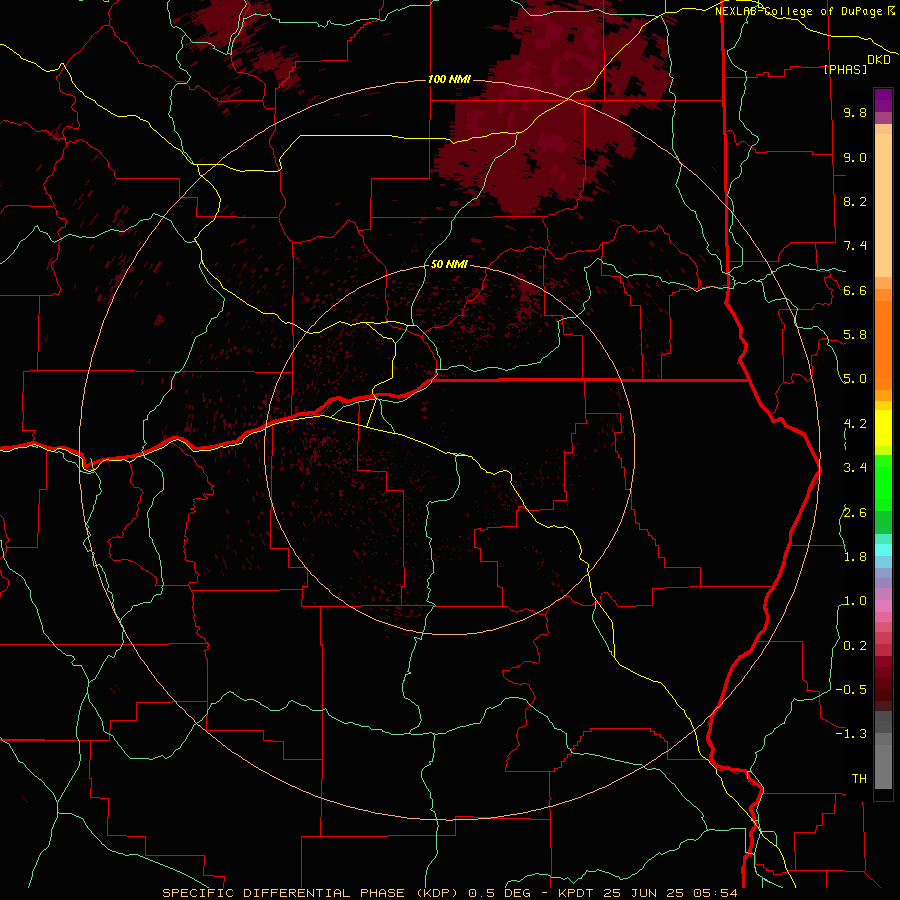Click the 2.6 value on the color scale
Image resolution: width=900 pixels, height=900 pixels.
click(x=855, y=513)
